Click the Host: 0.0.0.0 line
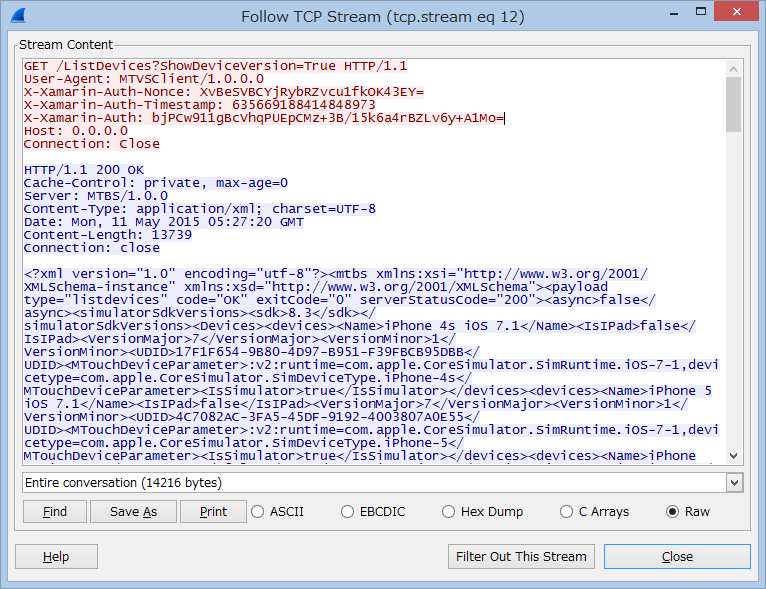 point(76,131)
